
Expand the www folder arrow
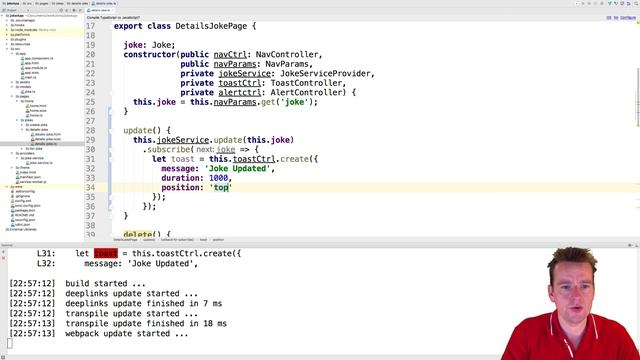tap(7, 187)
